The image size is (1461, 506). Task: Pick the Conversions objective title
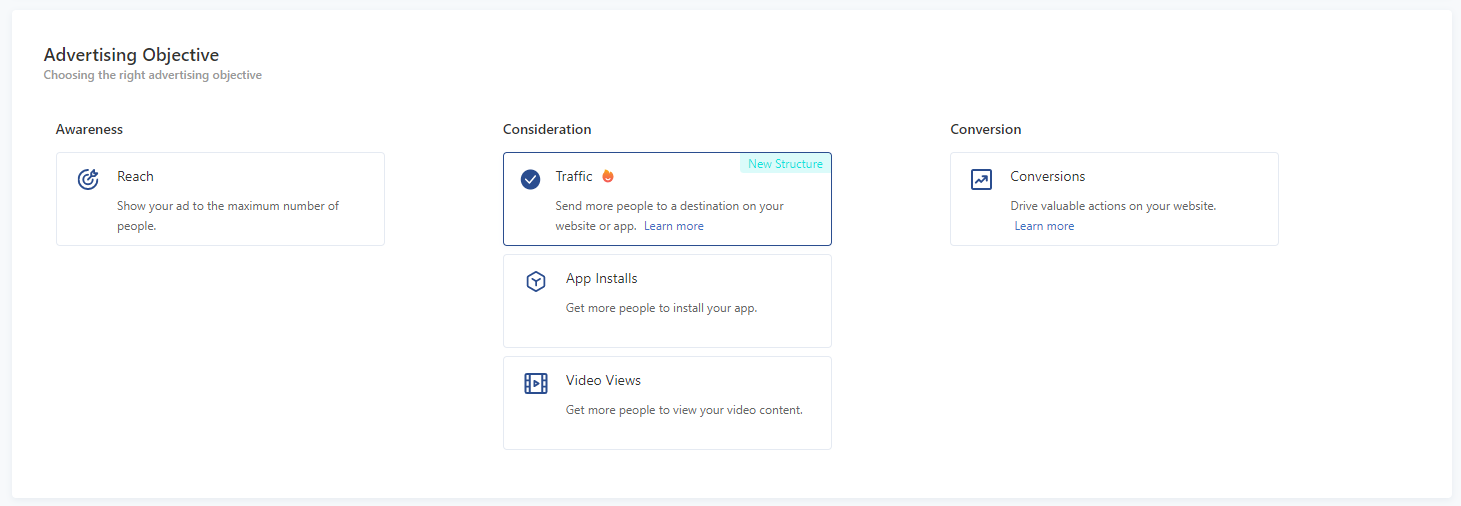click(x=1047, y=176)
